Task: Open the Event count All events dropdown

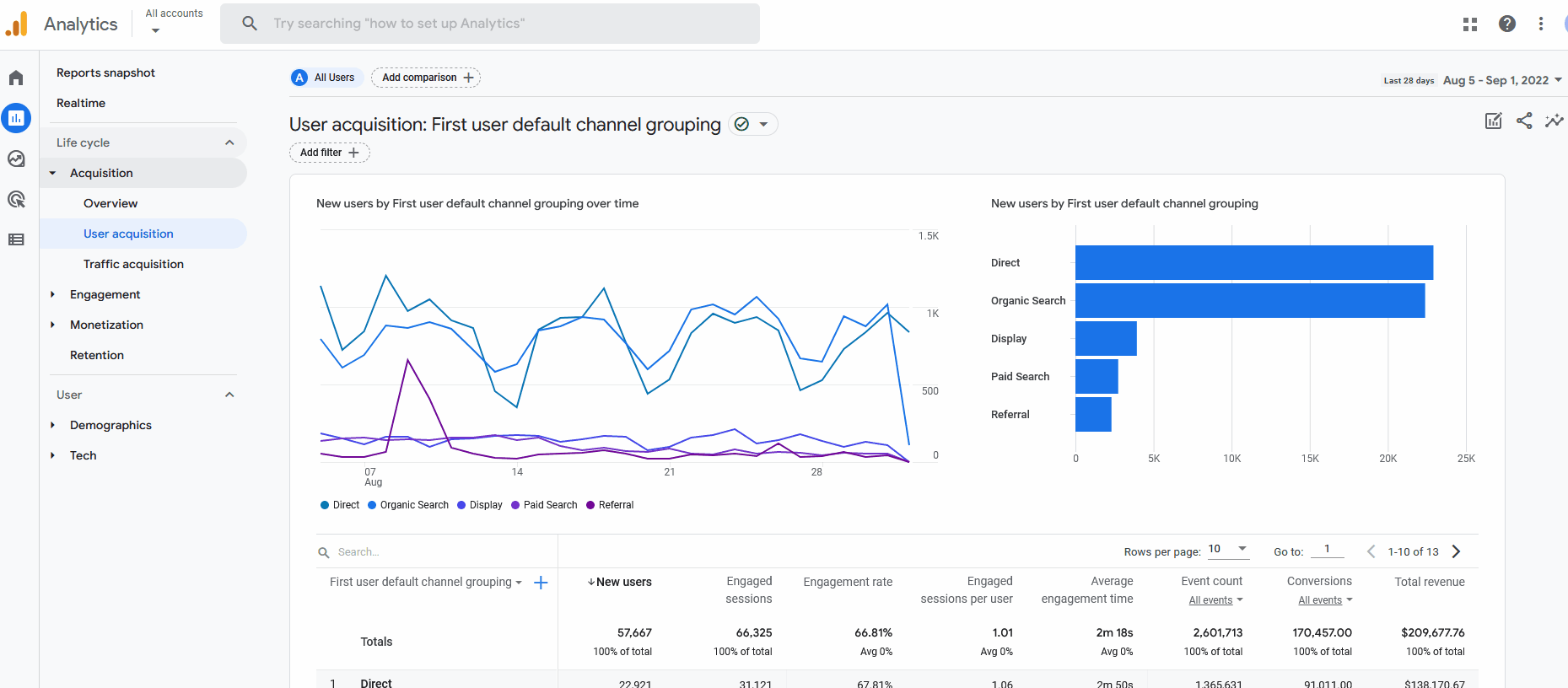Action: pyautogui.click(x=1215, y=600)
